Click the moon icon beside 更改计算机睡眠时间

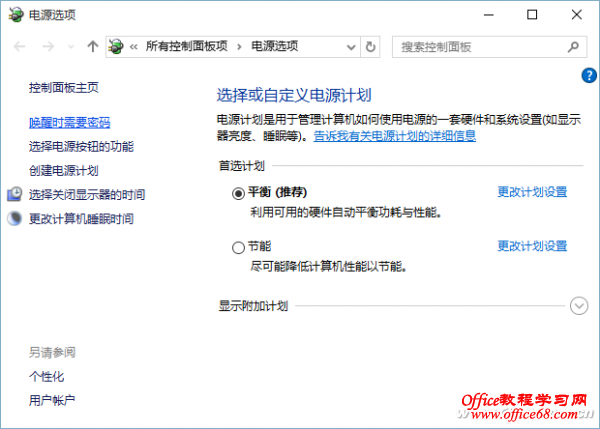[15, 218]
